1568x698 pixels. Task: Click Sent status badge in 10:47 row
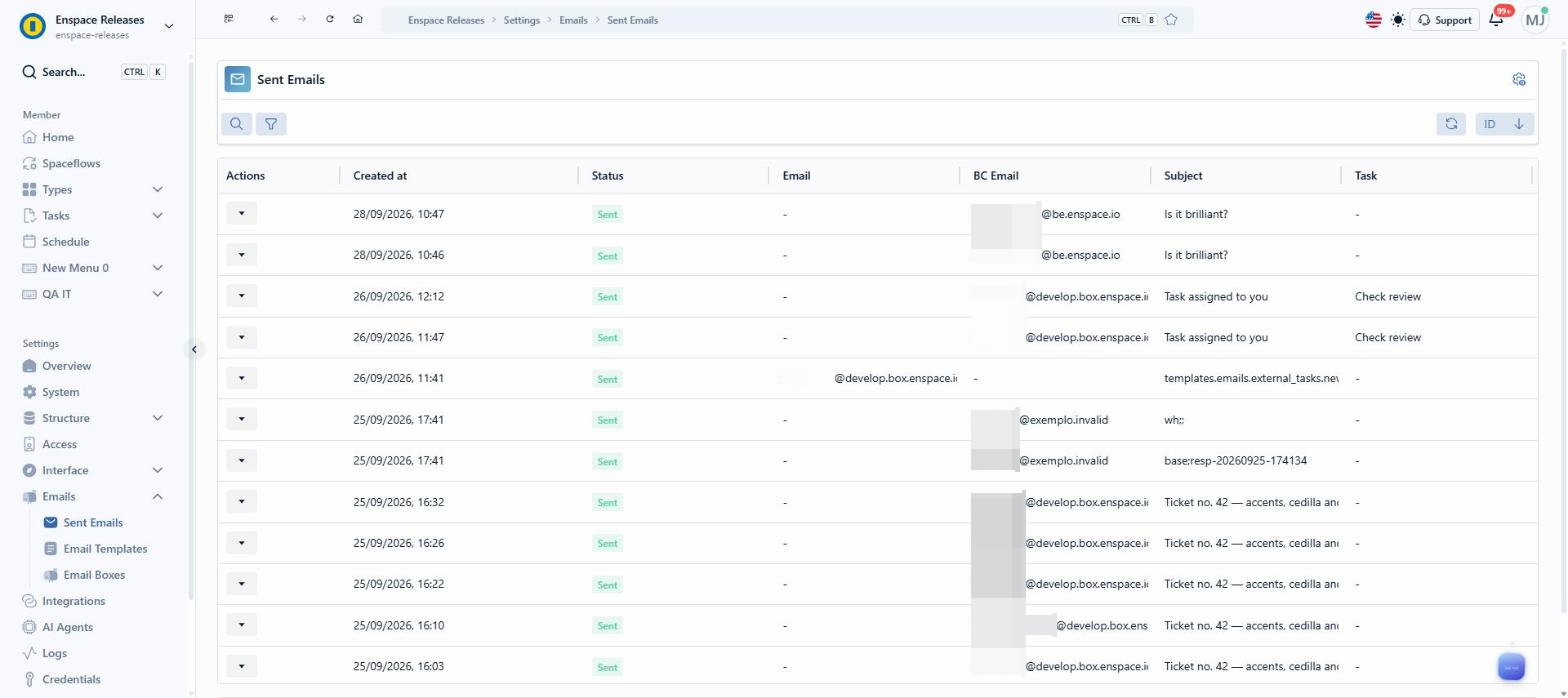607,215
